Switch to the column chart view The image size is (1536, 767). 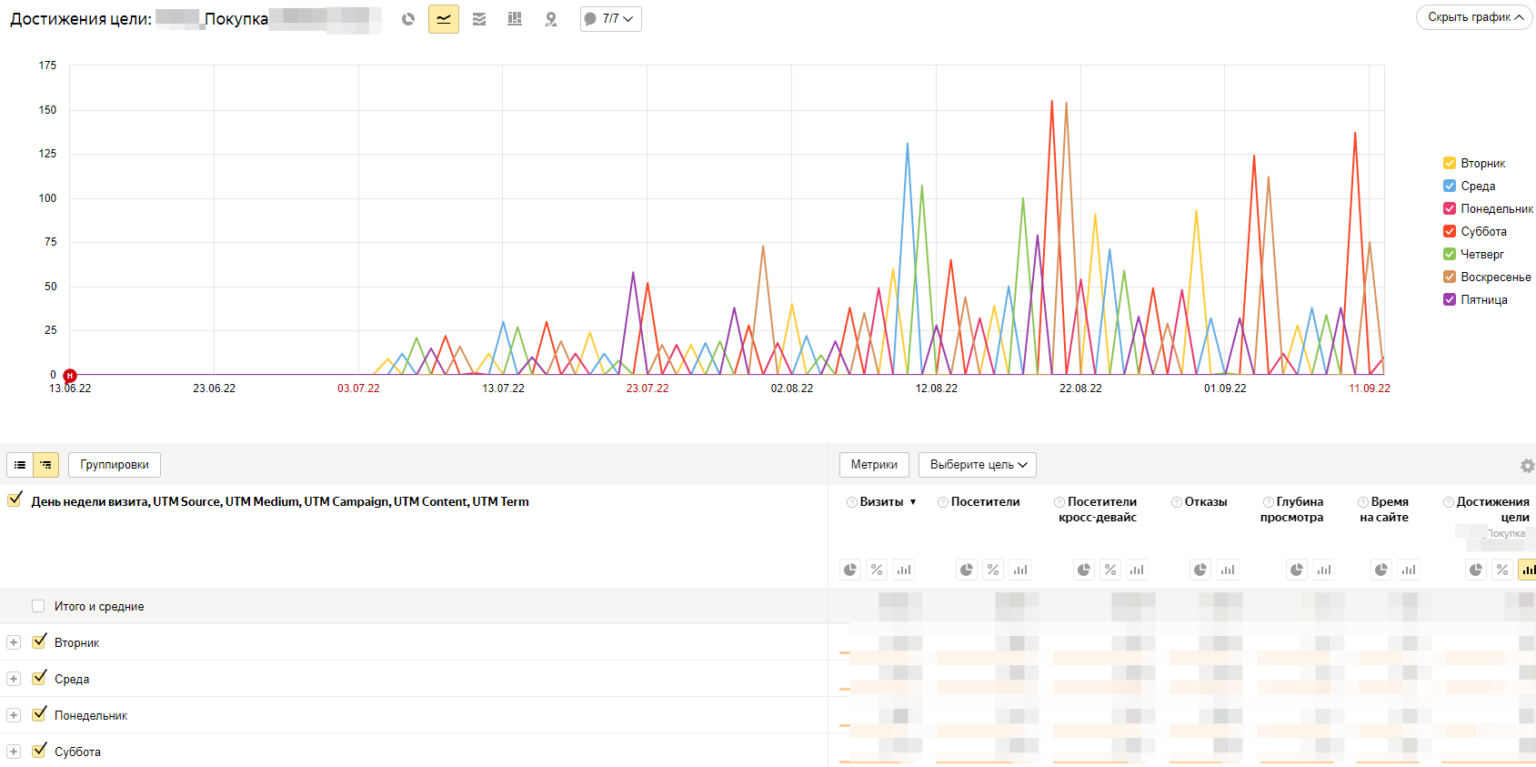pos(515,19)
